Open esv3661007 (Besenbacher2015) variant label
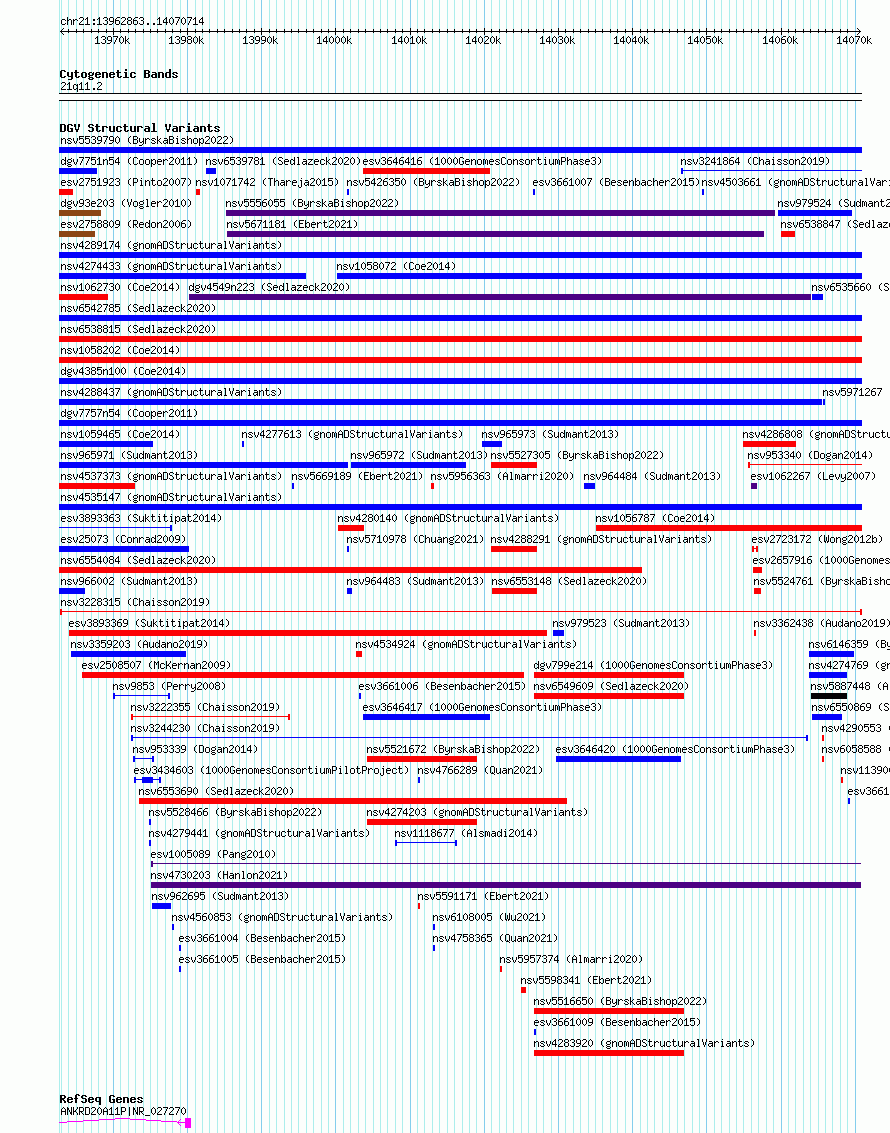Screen dimensions: 890x1133 (616, 182)
